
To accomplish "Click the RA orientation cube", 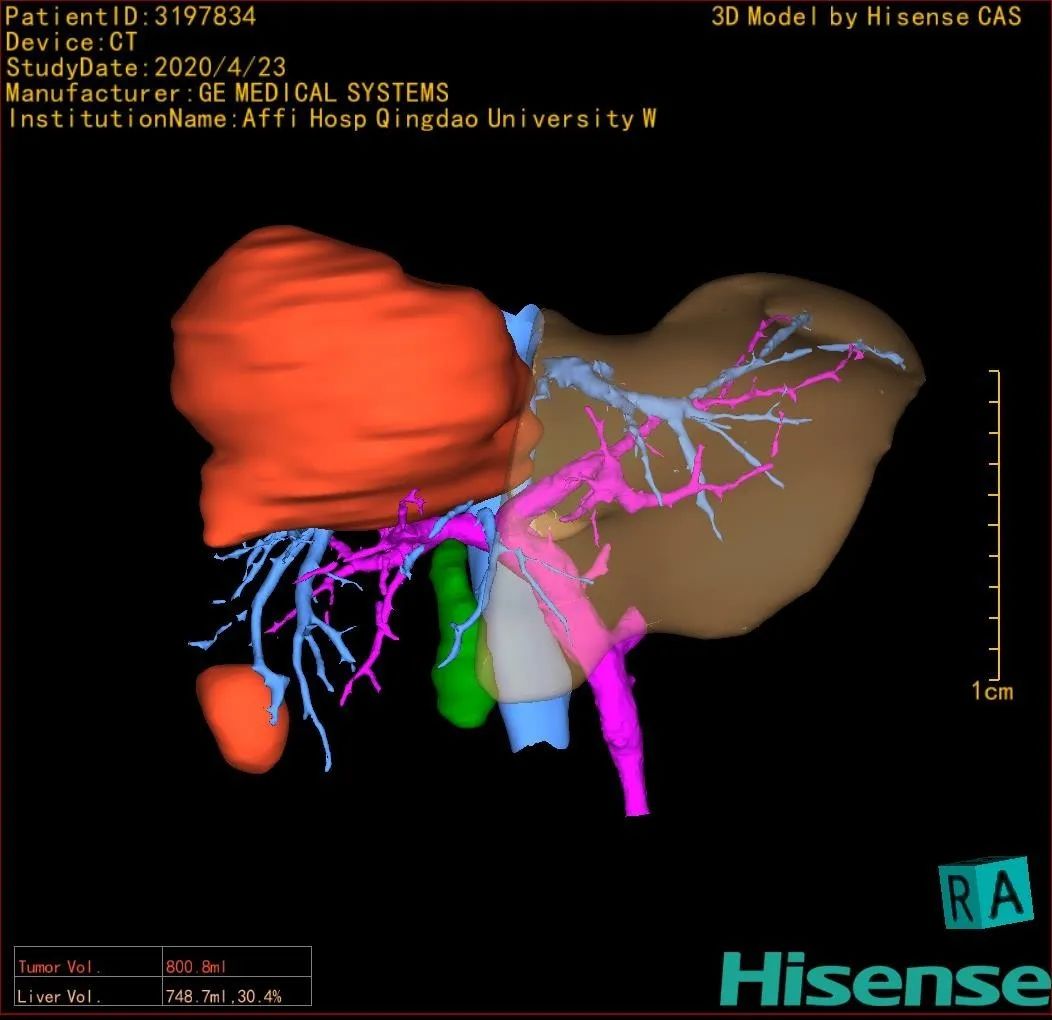I will point(985,892).
